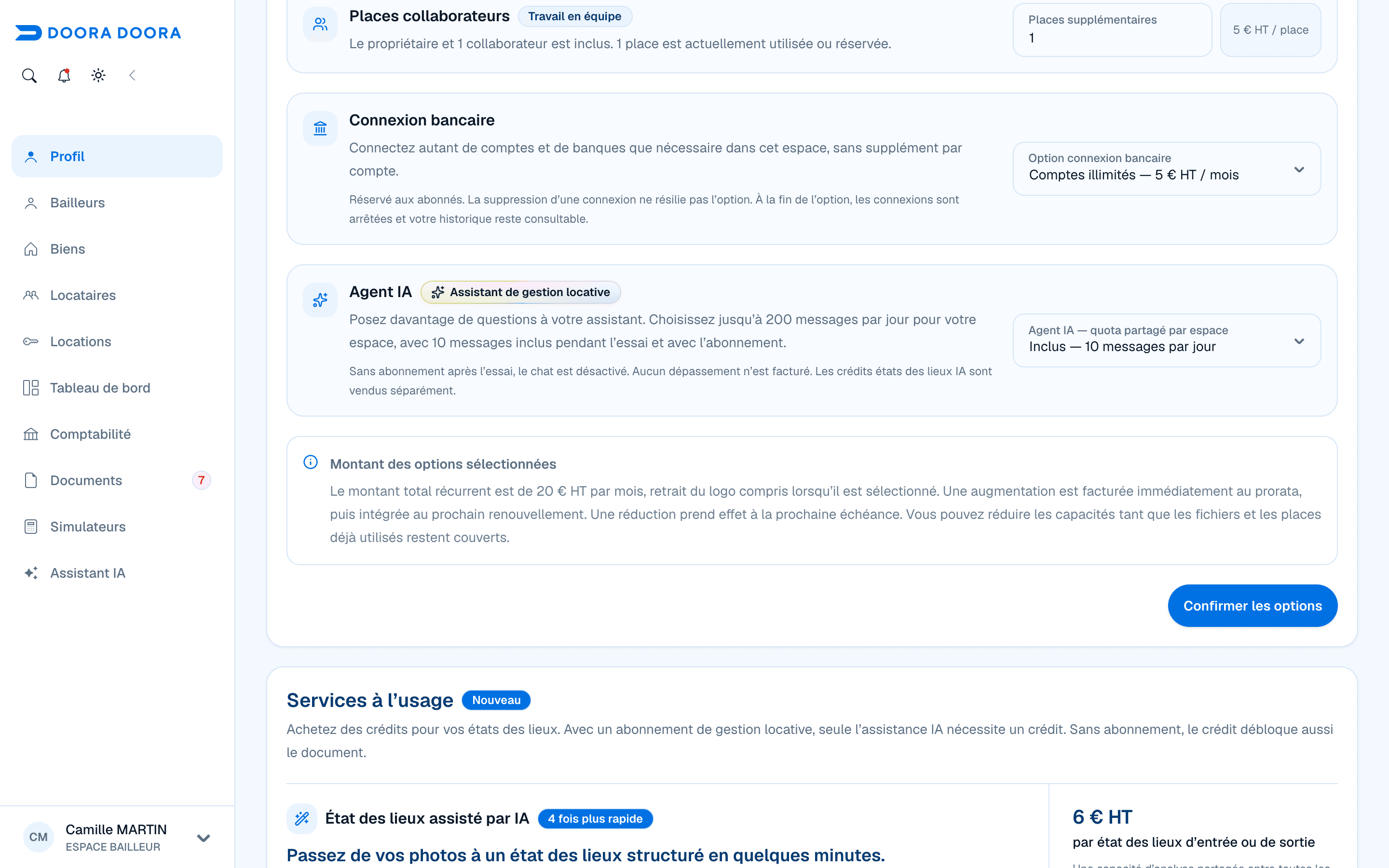Click the 4 fois plus rapide badge
Screen dimensions: 1389x868
coord(595,819)
